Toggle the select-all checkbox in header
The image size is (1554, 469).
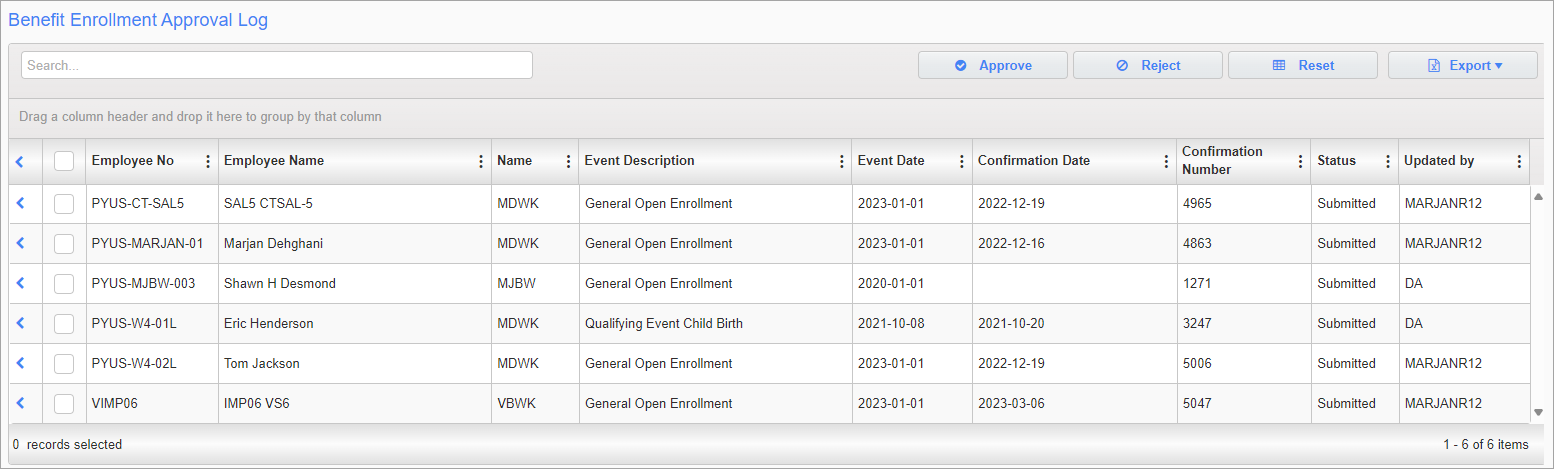64,161
